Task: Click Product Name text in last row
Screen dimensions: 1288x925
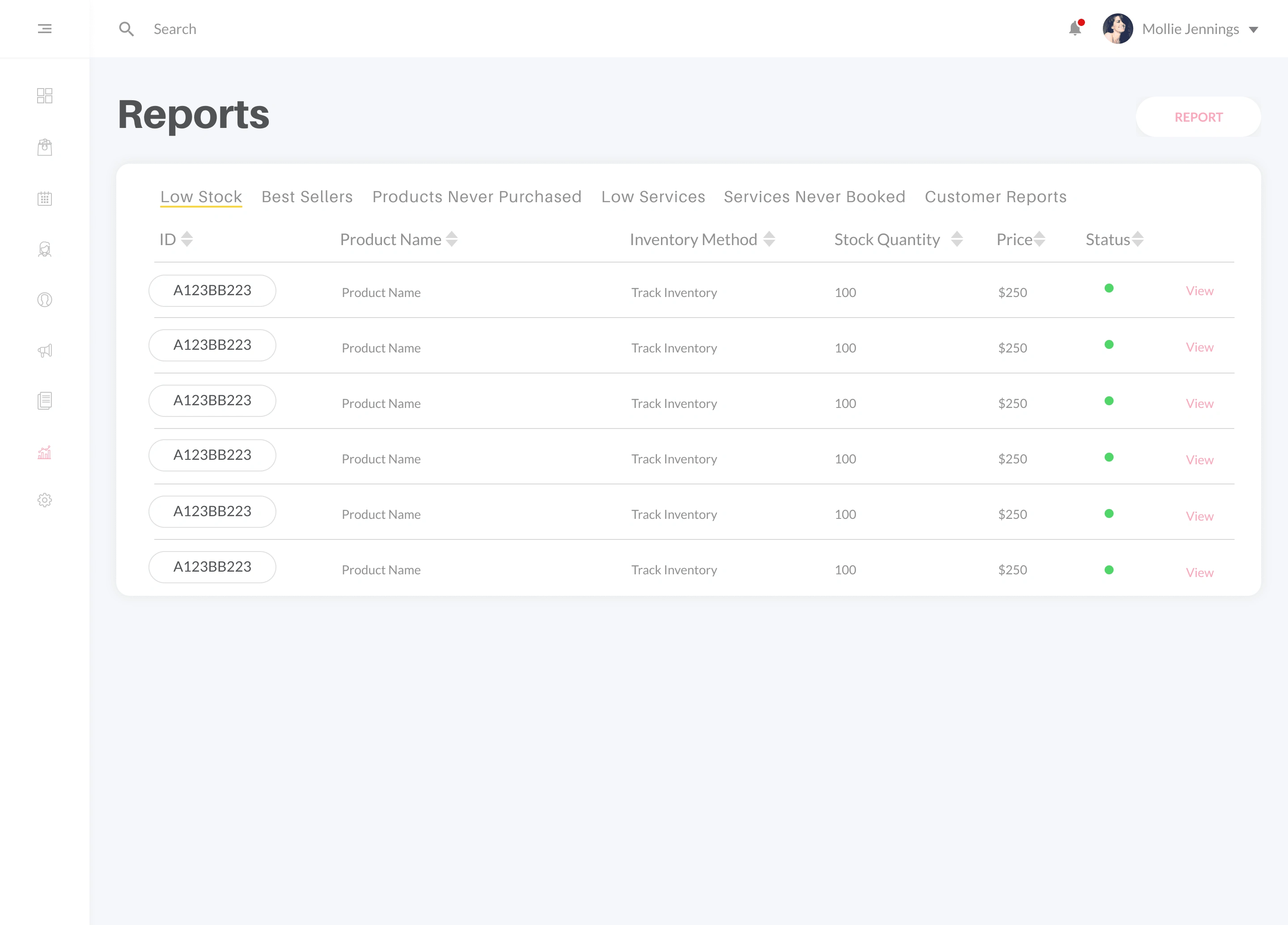Action: point(381,569)
